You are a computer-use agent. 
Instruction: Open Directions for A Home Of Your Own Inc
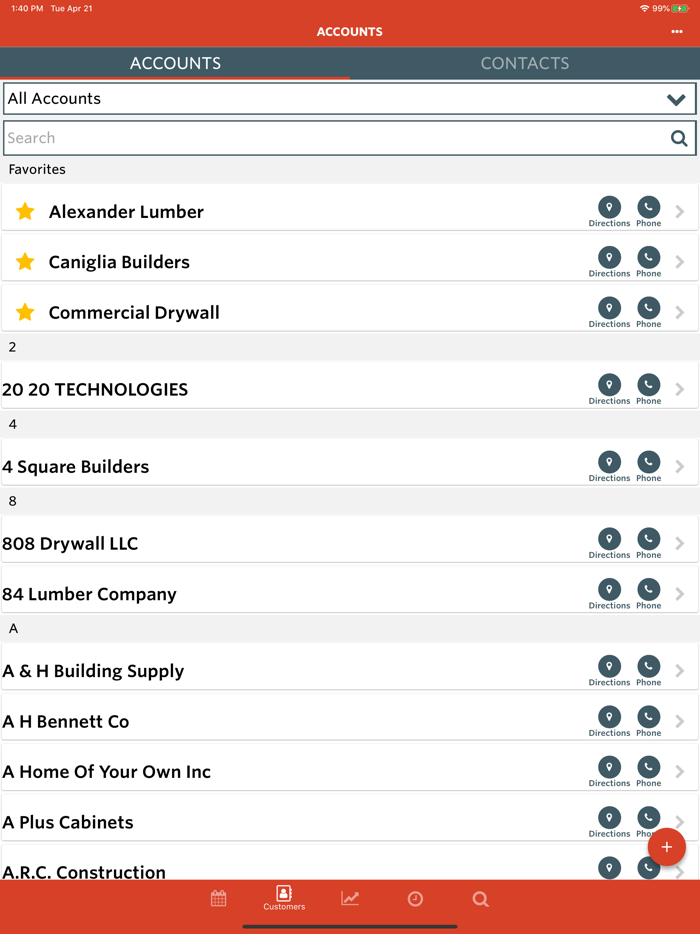[x=609, y=771]
